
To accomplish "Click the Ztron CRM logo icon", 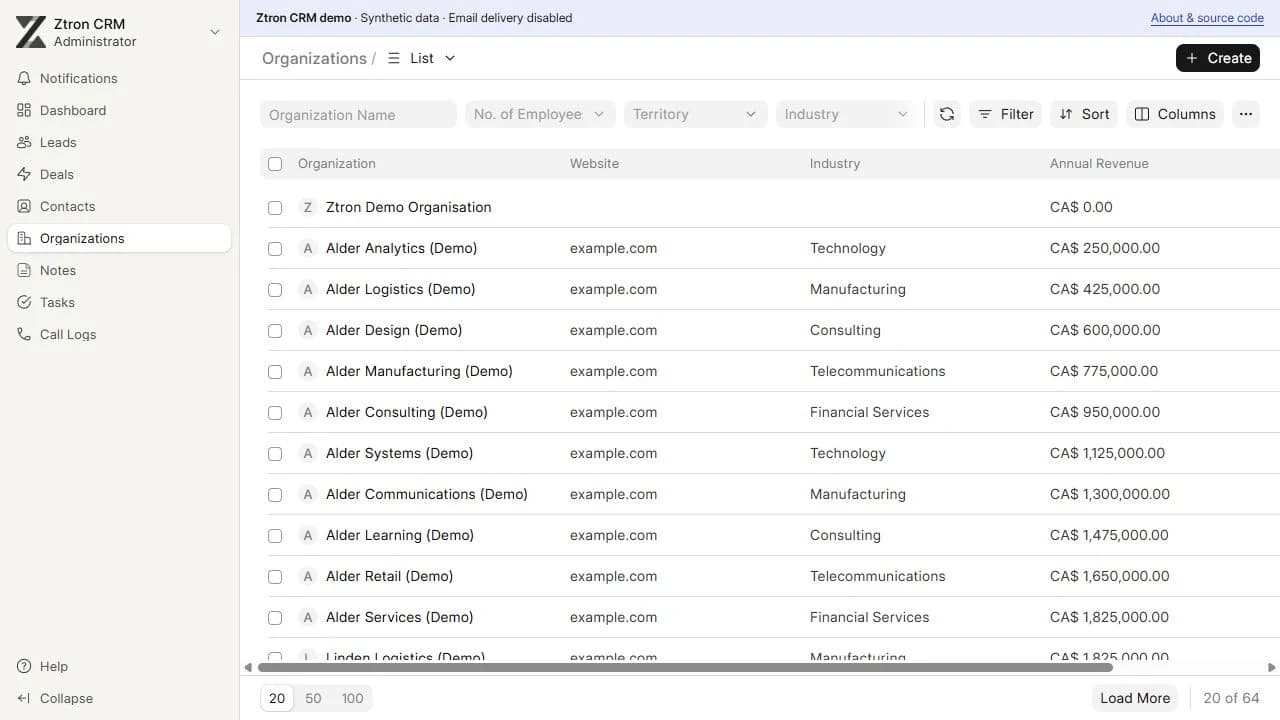I will coord(31,32).
